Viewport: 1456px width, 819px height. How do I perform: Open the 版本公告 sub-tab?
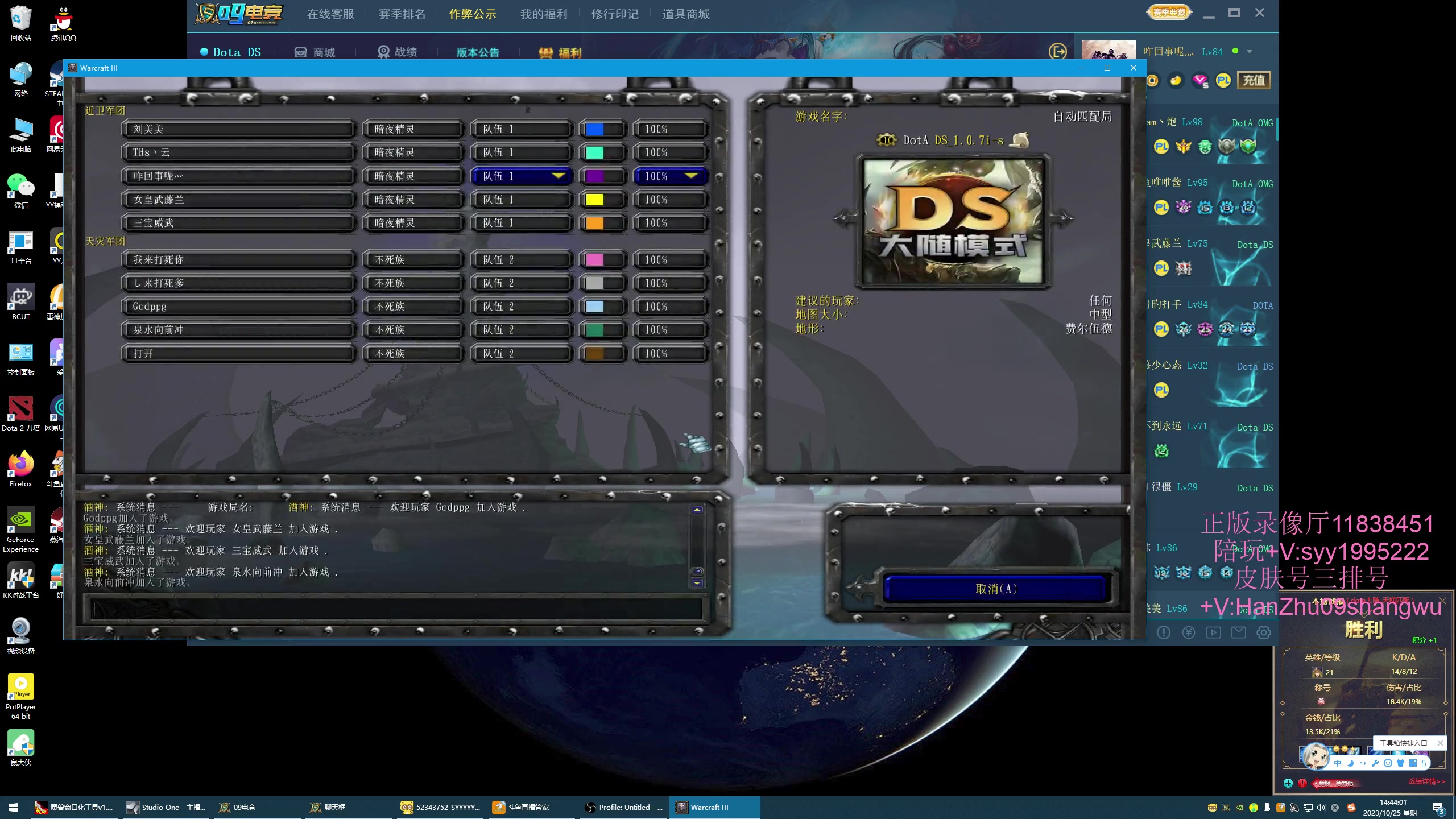click(478, 52)
